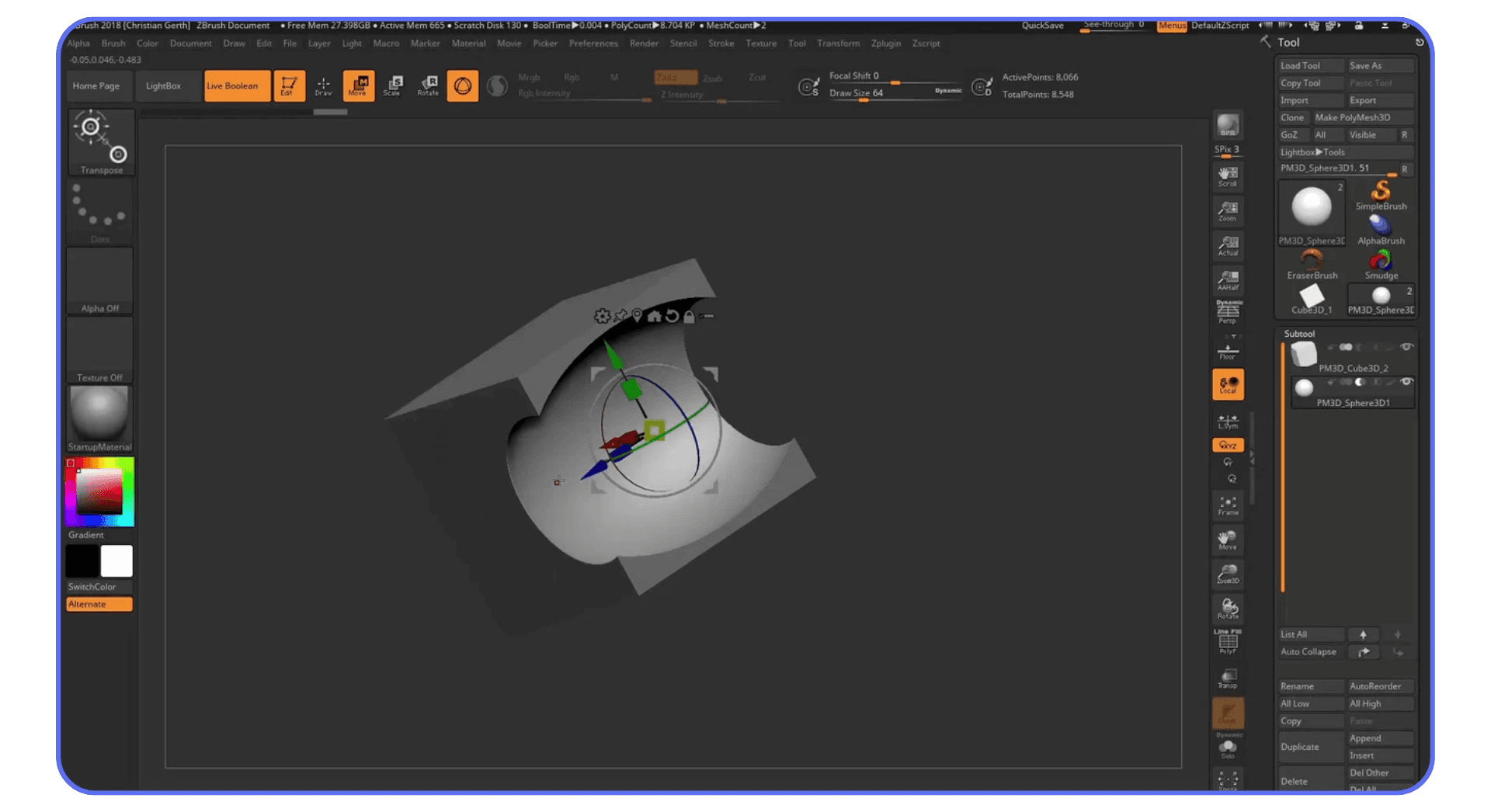Click the QuickSave button
Screen dimensions: 1491x812
[x=1042, y=25]
